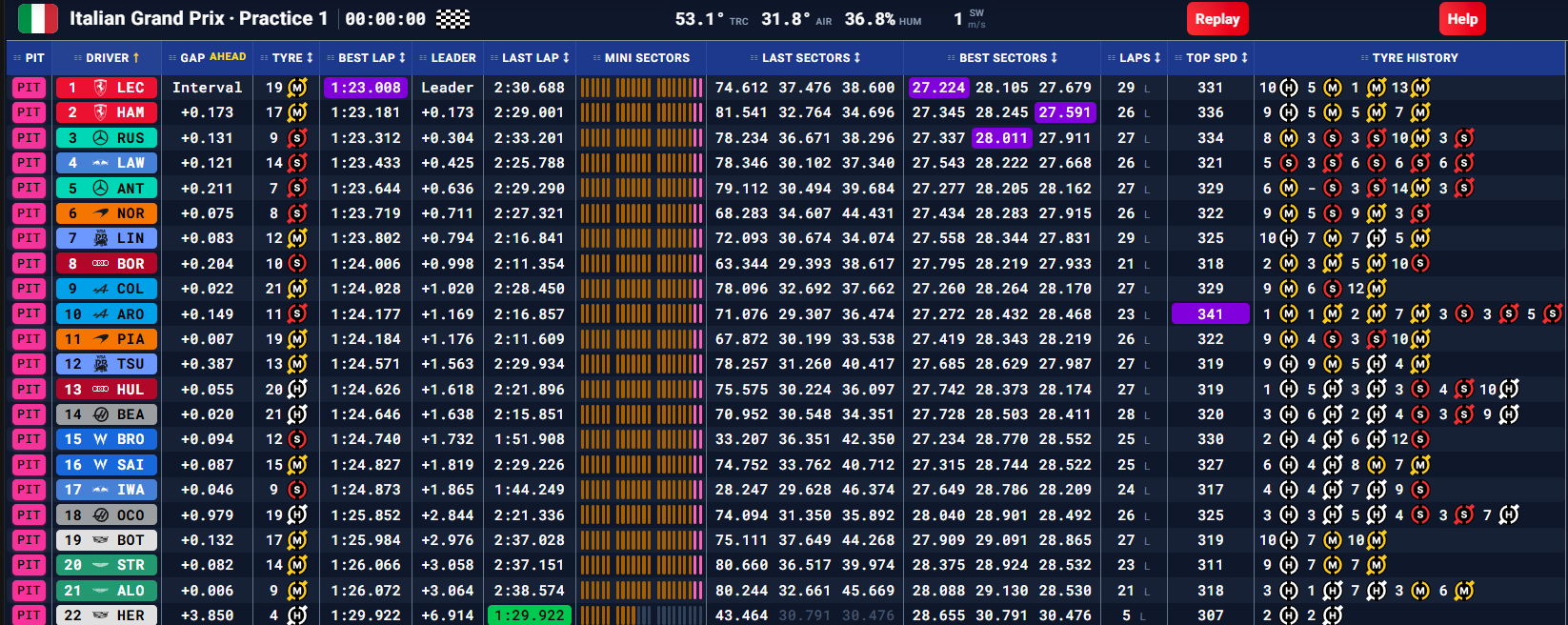Click the drag handle on PIT column header
The image size is (1568, 625).
17,58
